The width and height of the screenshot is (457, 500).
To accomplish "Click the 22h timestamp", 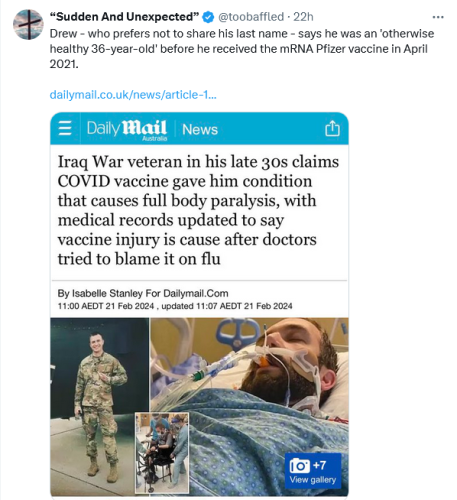I will click(x=303, y=17).
